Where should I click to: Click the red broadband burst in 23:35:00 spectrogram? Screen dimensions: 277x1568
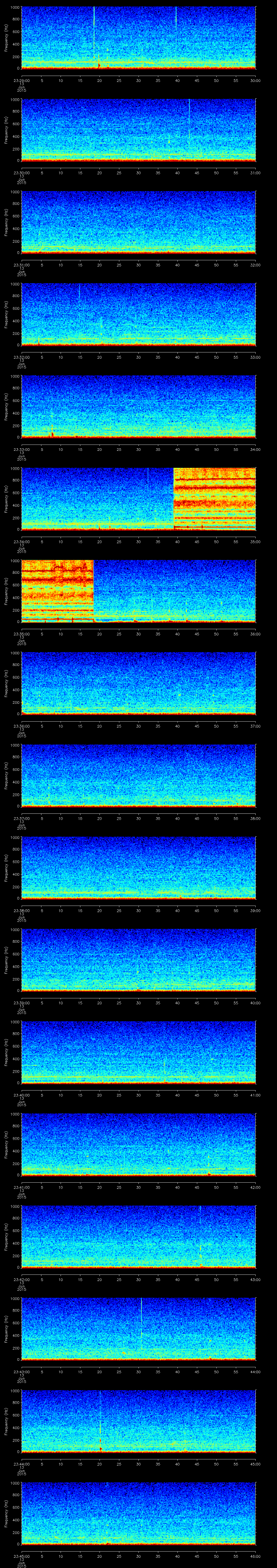click(x=57, y=590)
